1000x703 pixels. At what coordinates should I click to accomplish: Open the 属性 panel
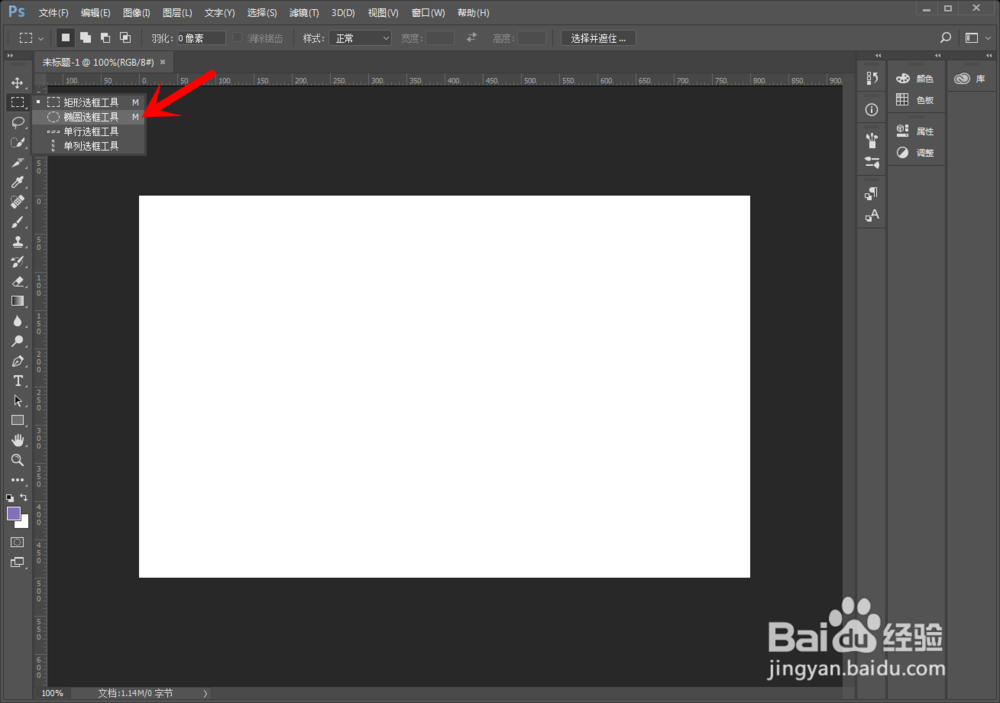coord(915,131)
